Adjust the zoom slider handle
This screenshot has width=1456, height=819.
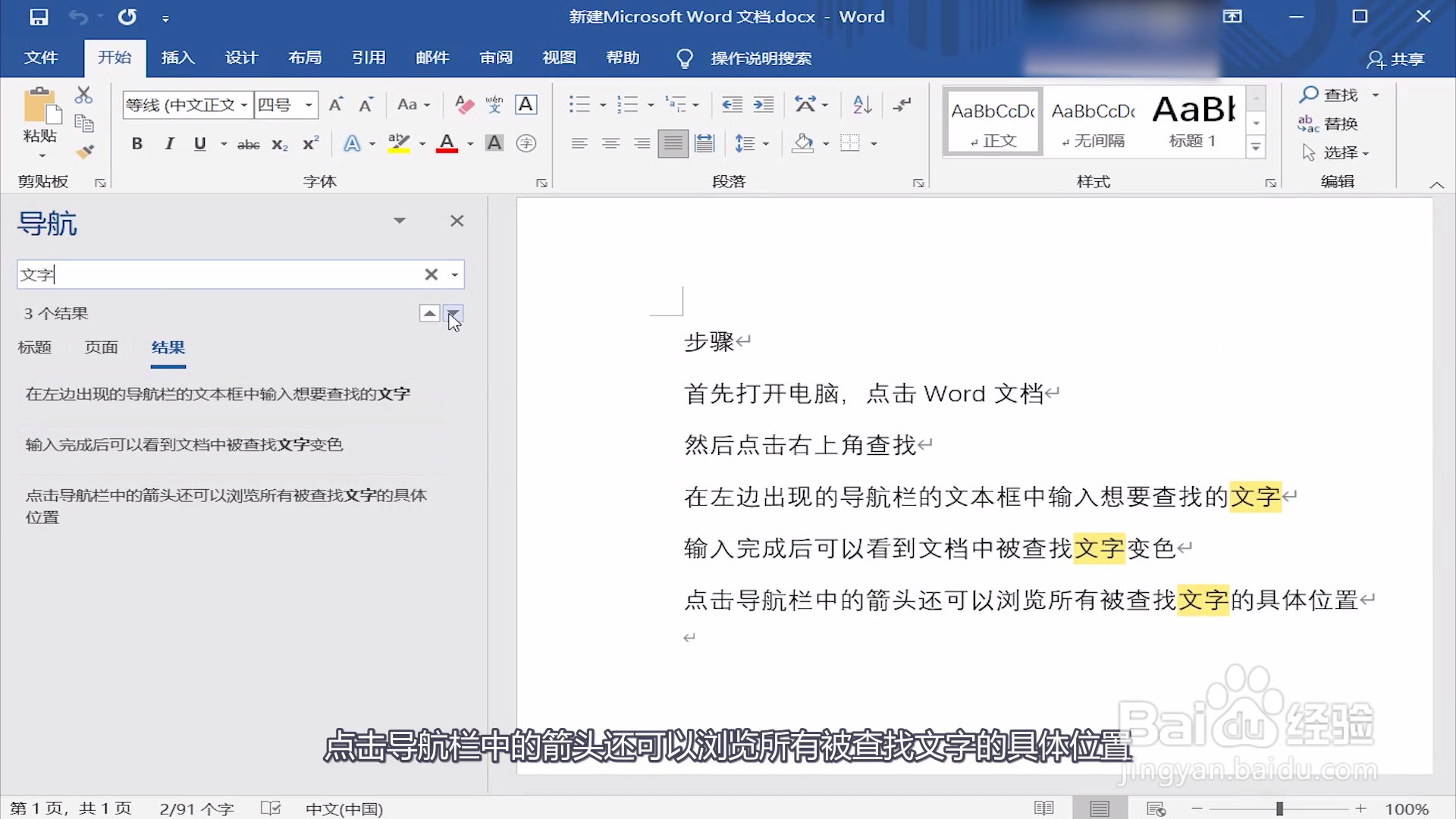click(x=1279, y=808)
